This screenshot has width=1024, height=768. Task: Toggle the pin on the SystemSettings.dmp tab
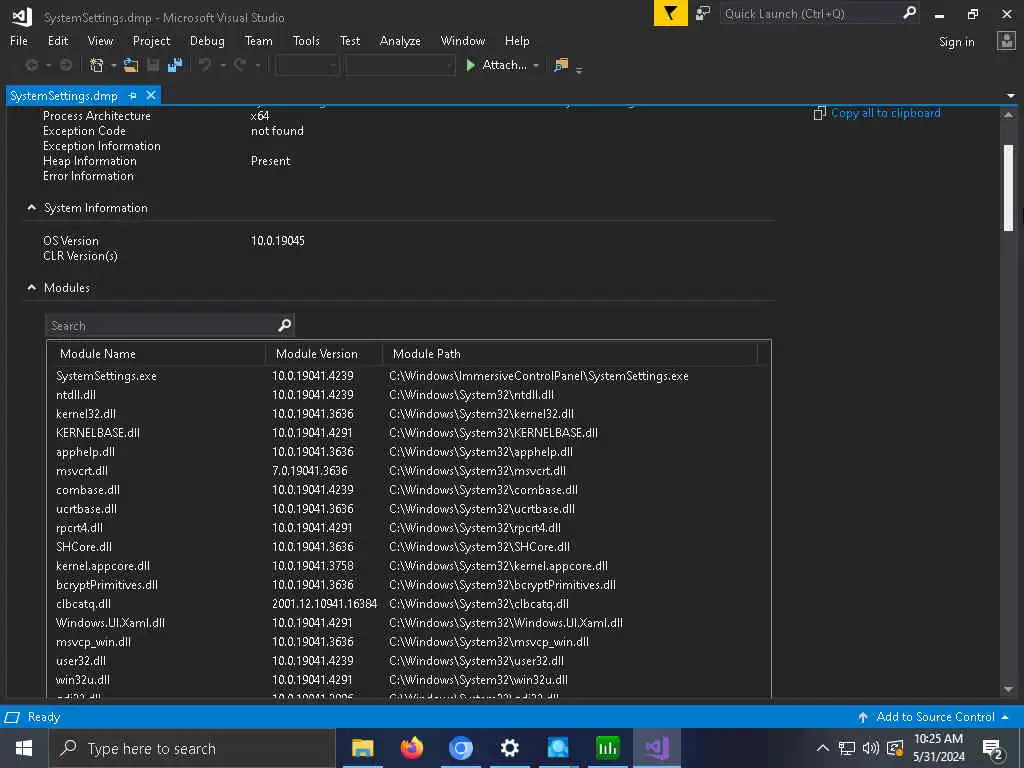(133, 95)
